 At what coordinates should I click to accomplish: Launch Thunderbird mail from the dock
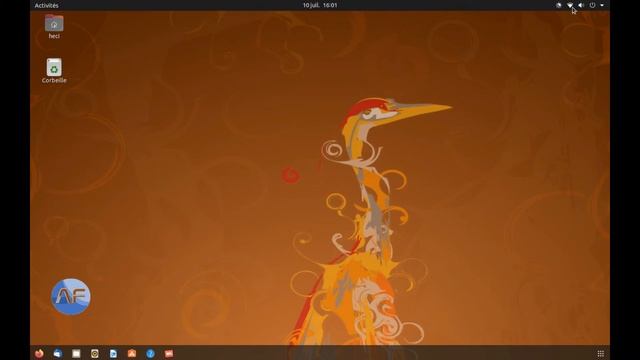tap(58, 353)
